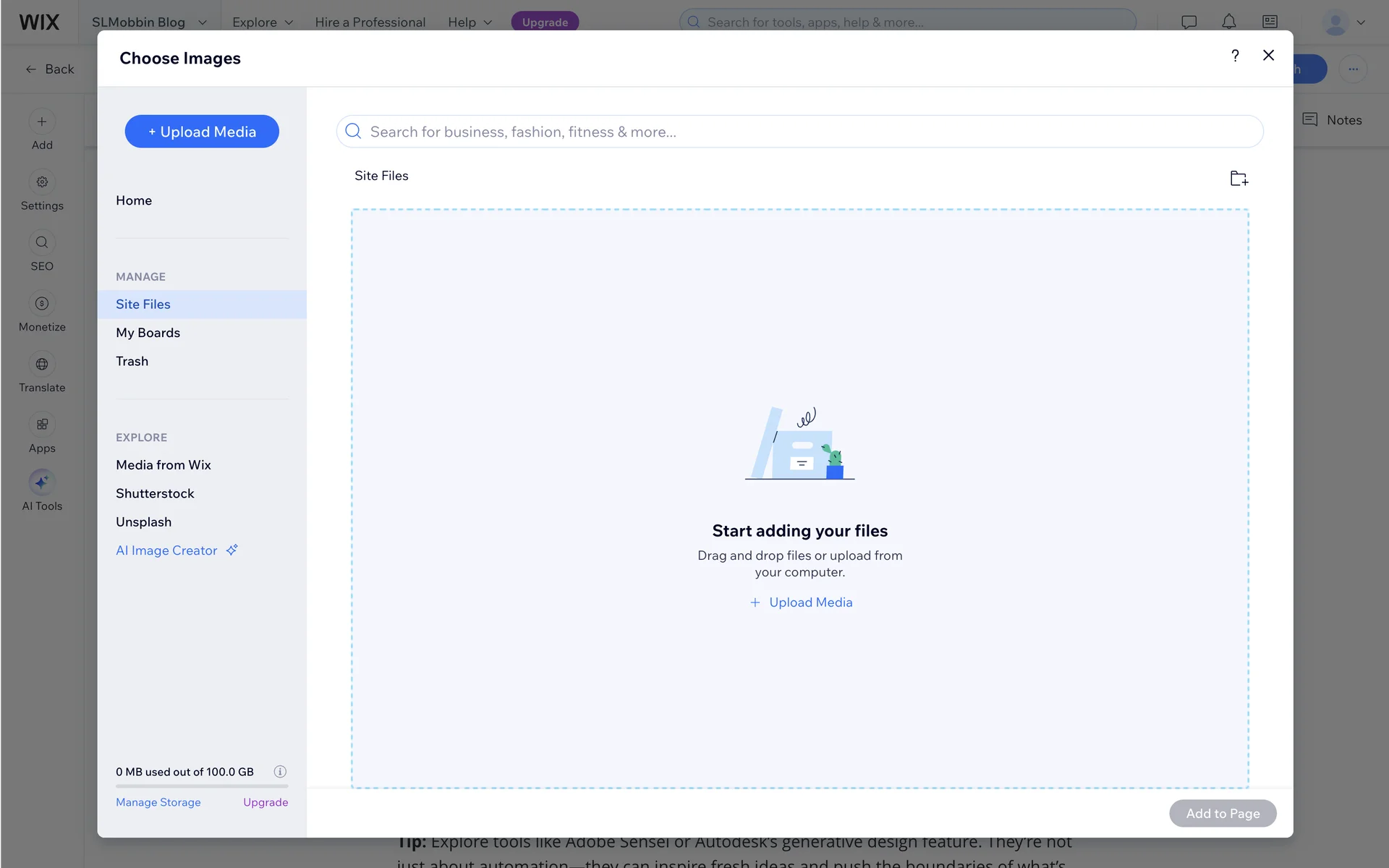Click the create new folder icon
The height and width of the screenshot is (868, 1389).
point(1239,178)
